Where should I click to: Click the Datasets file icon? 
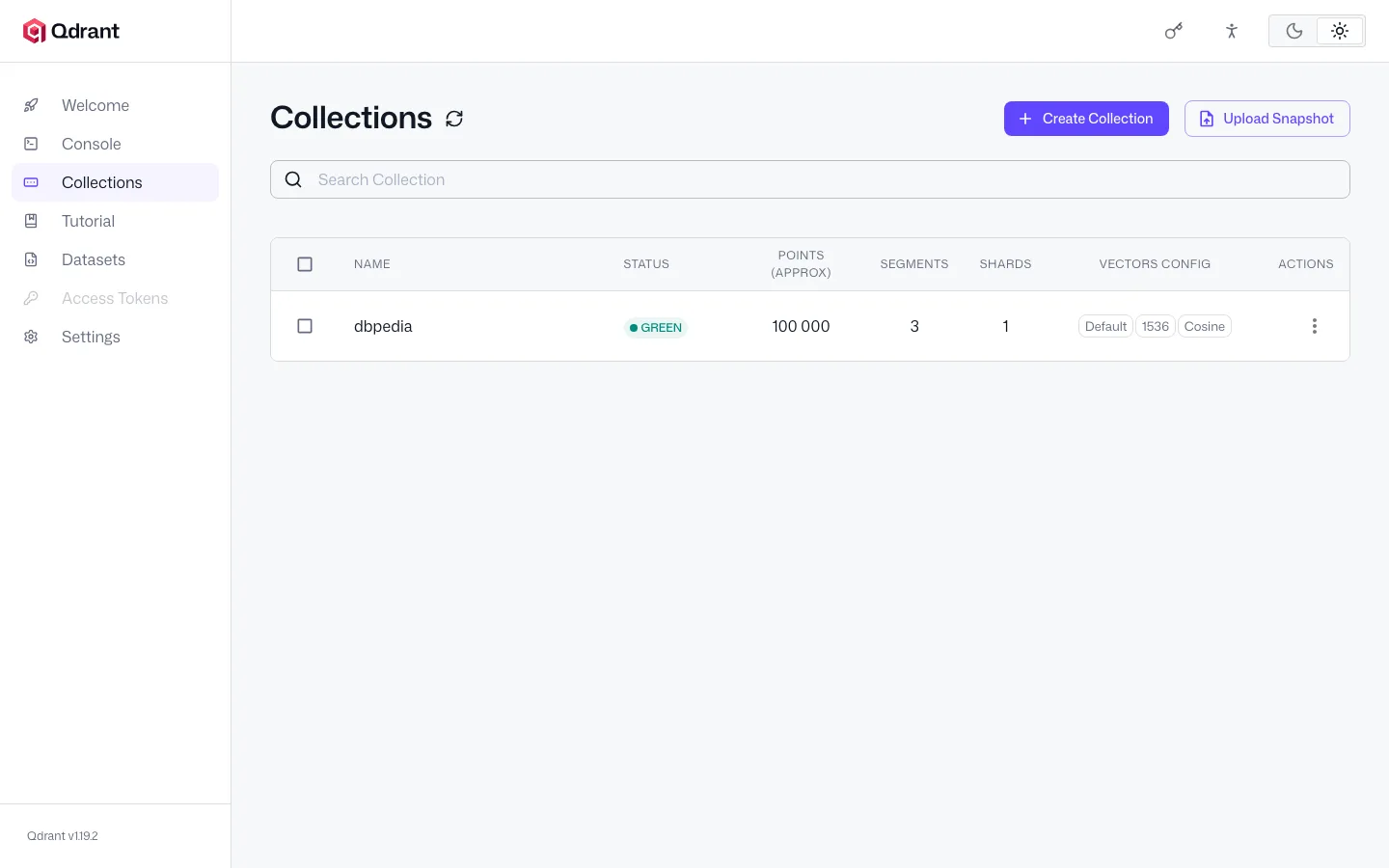coord(31,259)
